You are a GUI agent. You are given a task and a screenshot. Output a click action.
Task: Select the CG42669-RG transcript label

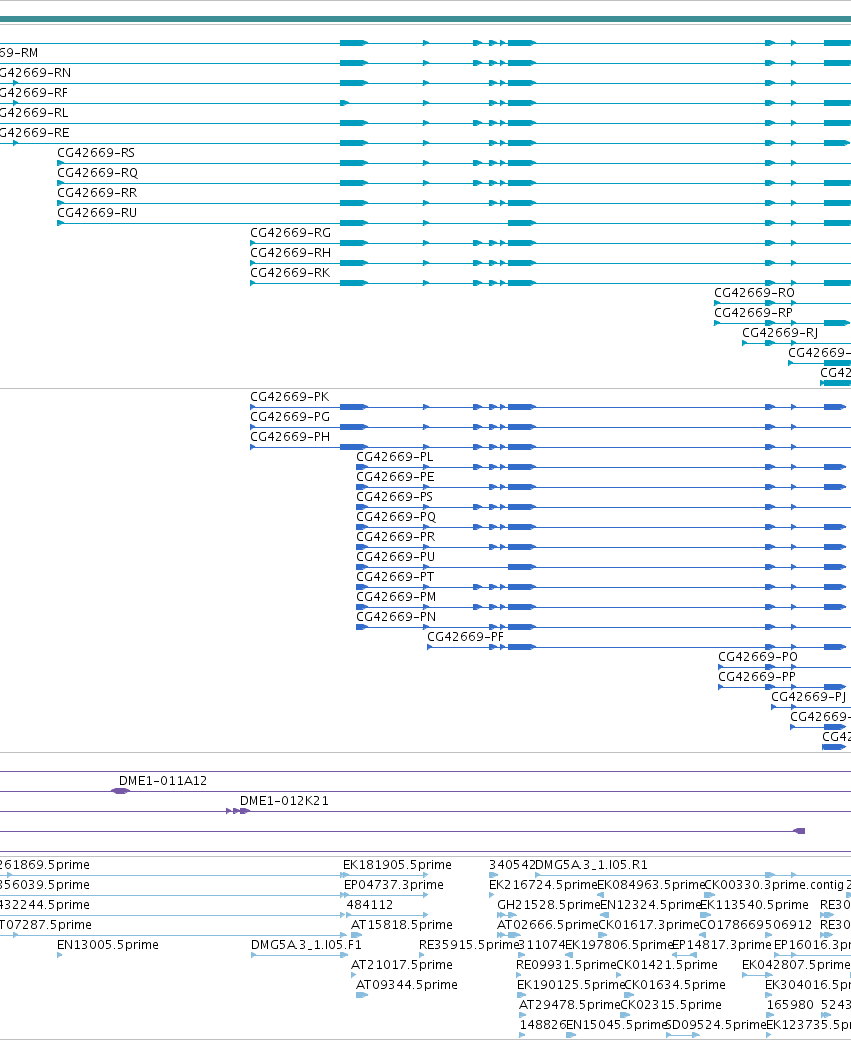point(290,232)
